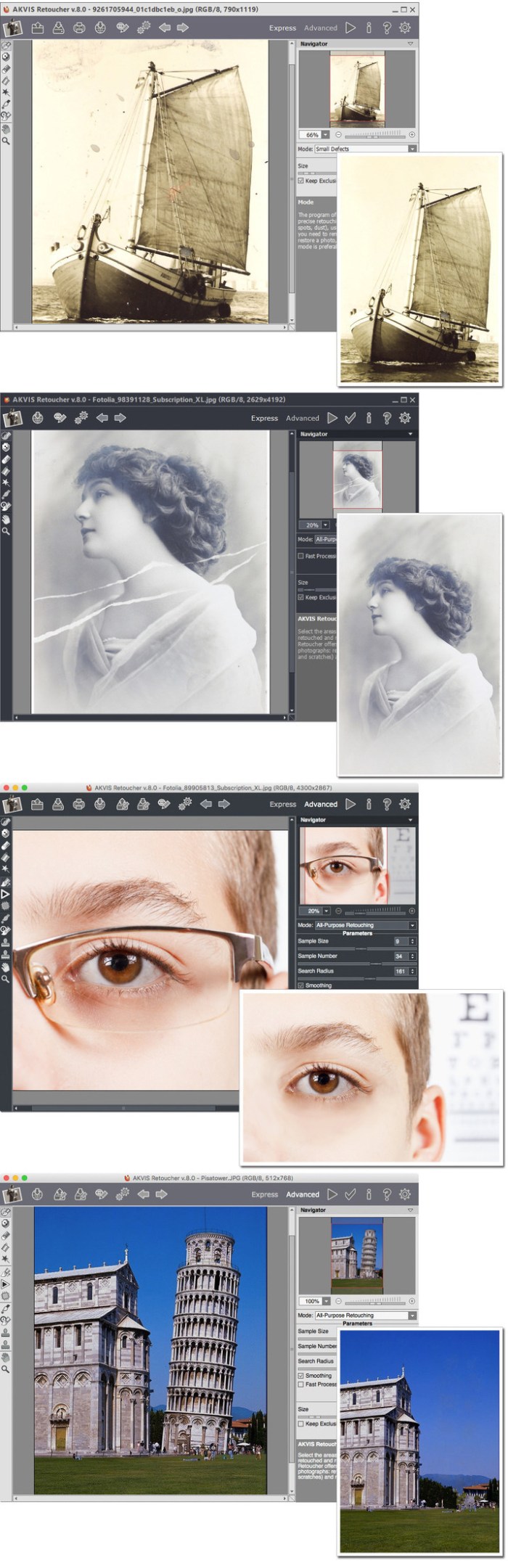Toggle Fast Processing checkbox in portrait window
508x1568 pixels.
tap(301, 556)
